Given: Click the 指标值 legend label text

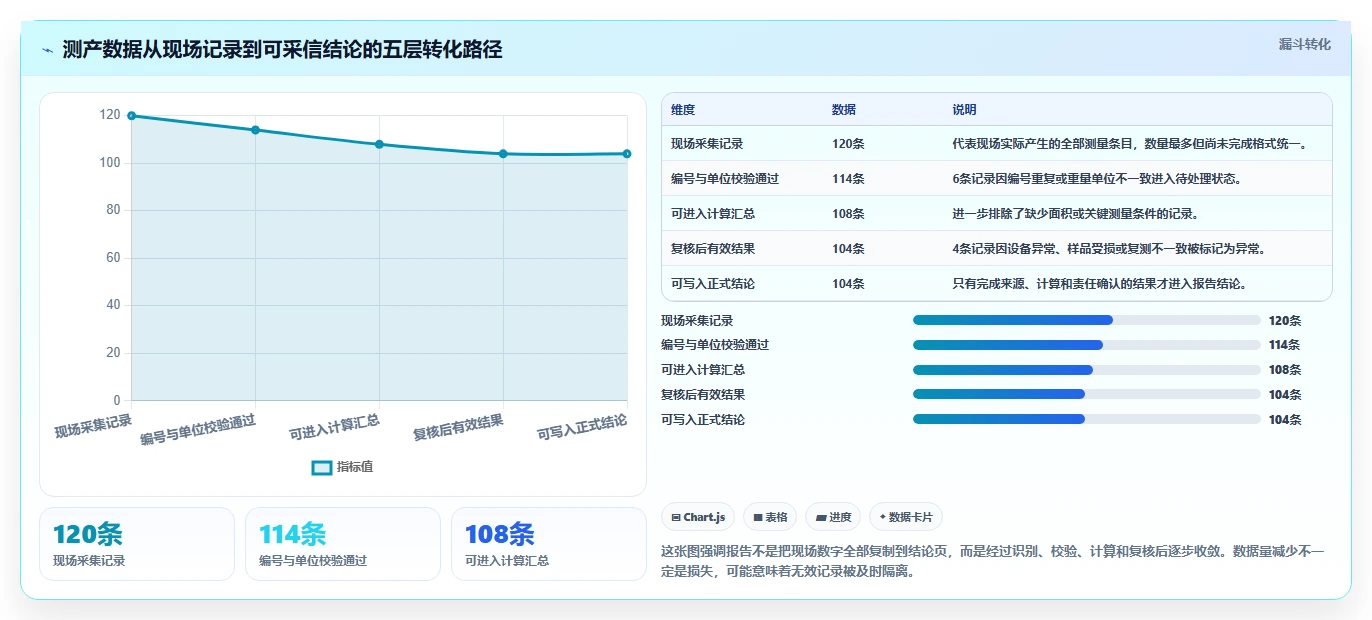Looking at the screenshot, I should (x=355, y=467).
